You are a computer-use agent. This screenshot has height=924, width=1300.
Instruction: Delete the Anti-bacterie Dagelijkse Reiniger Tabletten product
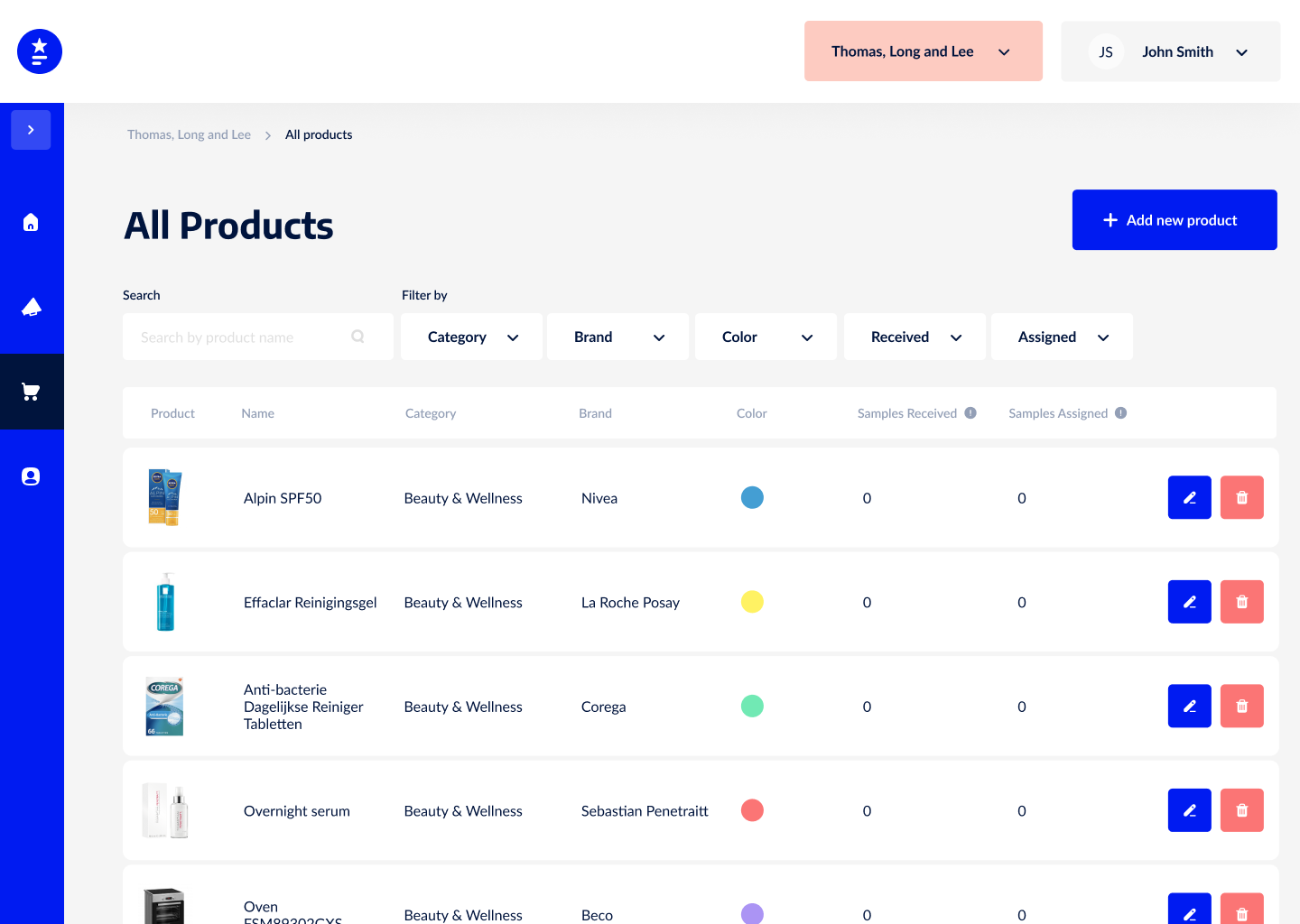(x=1242, y=706)
